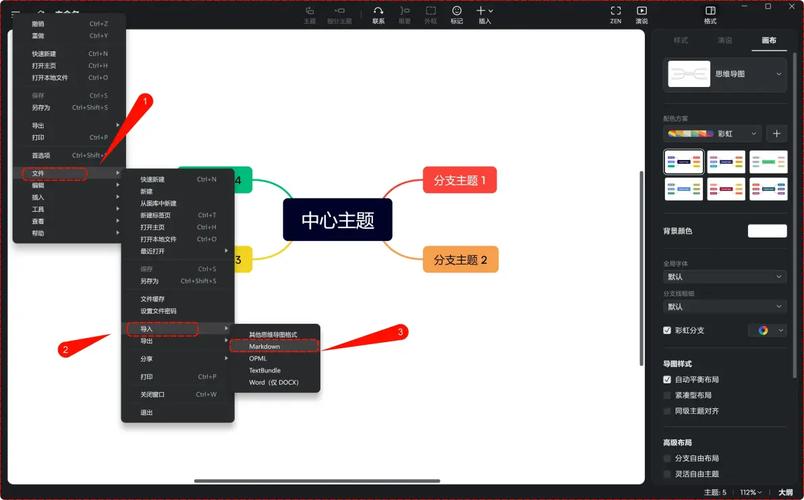Expand the Share (分享) submenu
804x500 pixels.
click(x=177, y=359)
